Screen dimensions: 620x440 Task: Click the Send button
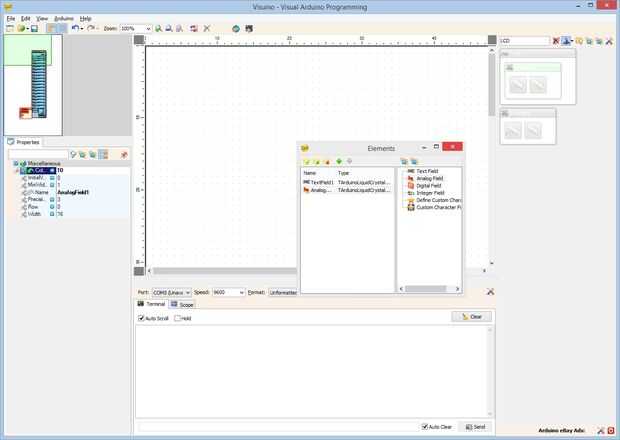(476, 427)
